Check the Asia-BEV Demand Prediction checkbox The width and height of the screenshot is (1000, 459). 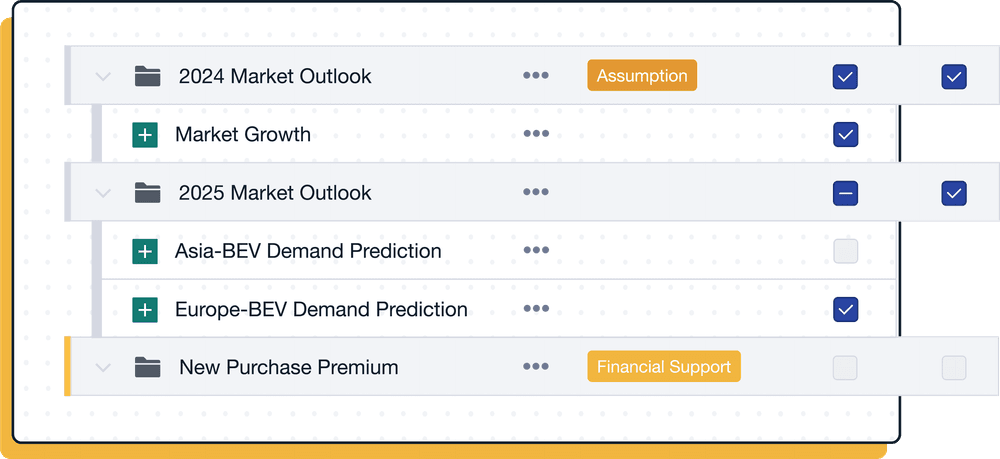(x=845, y=251)
